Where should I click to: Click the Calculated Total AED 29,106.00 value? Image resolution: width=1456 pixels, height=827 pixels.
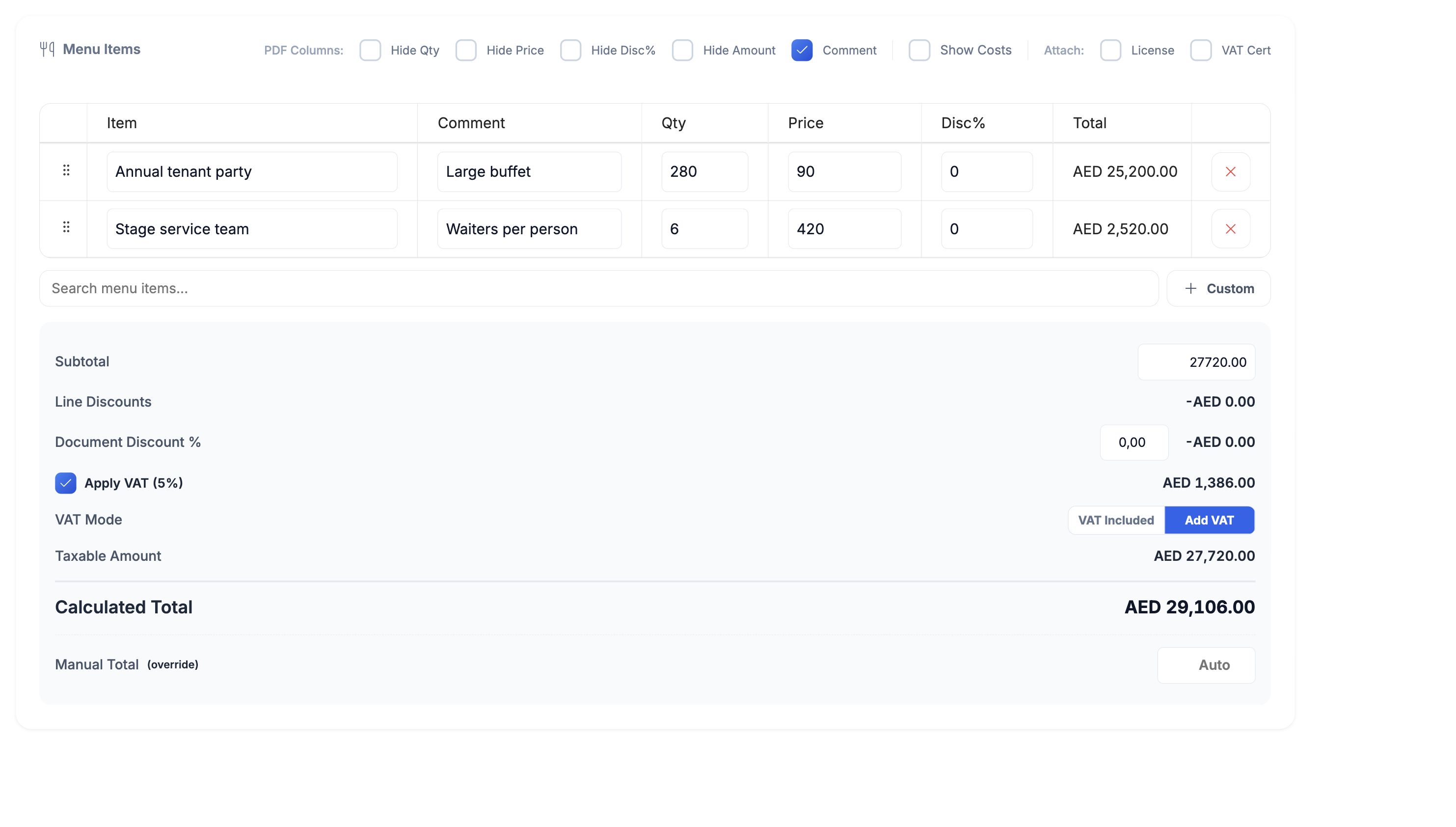(1189, 607)
